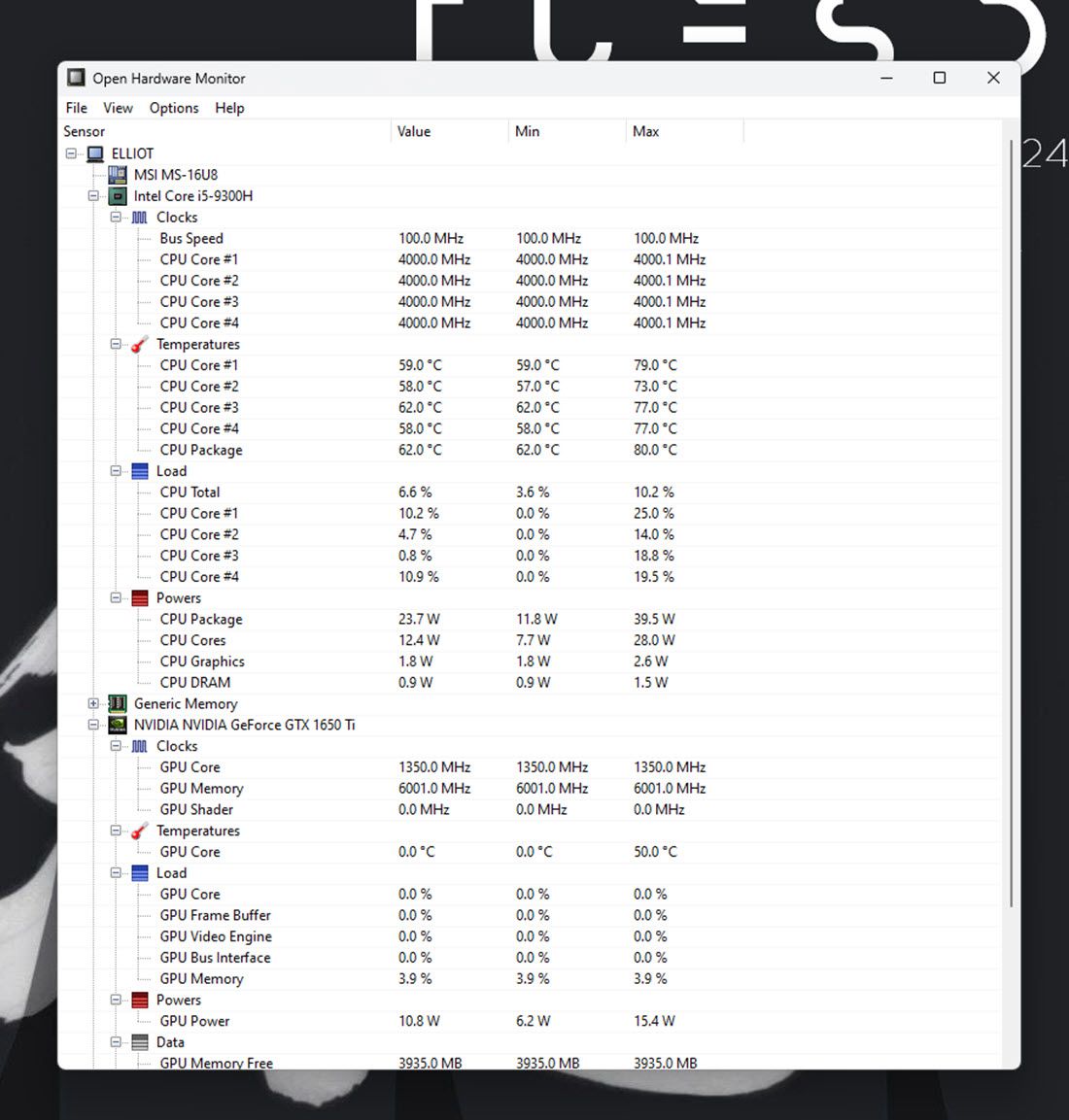
Task: Click the CPU Clocks waveform icon
Action: (139, 218)
